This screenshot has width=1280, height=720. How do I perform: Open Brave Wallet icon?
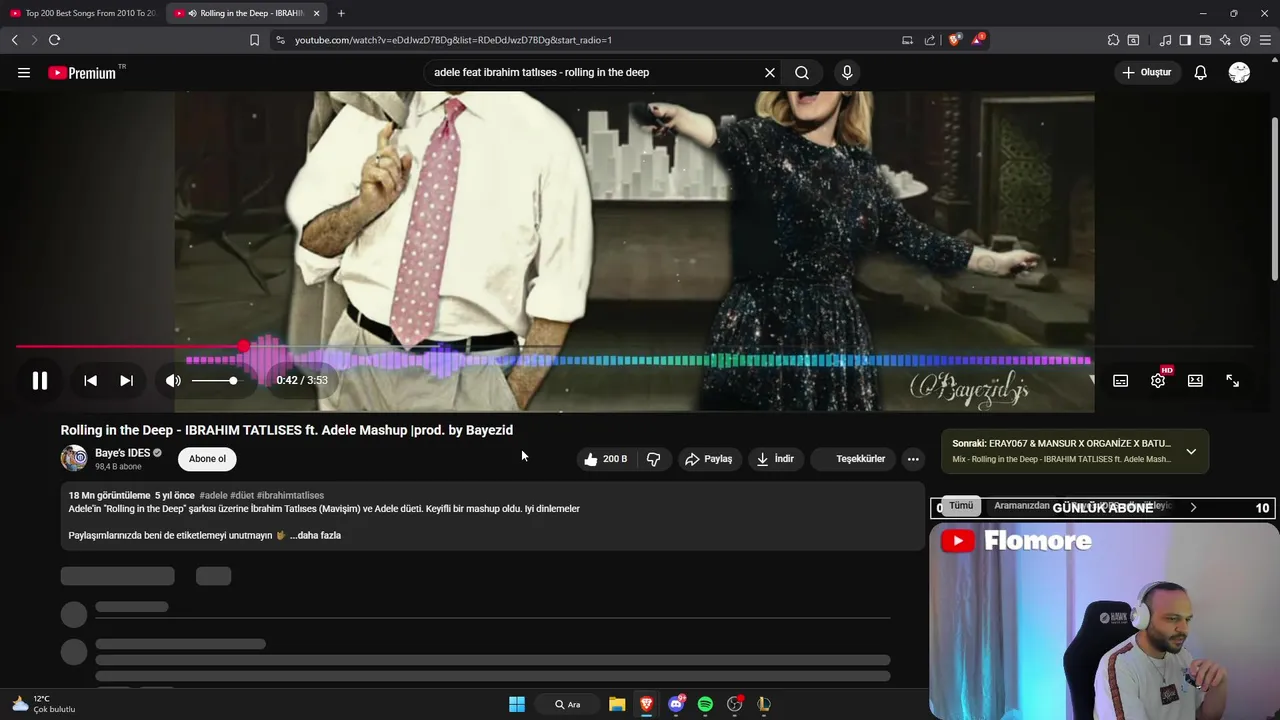[x=1205, y=40]
